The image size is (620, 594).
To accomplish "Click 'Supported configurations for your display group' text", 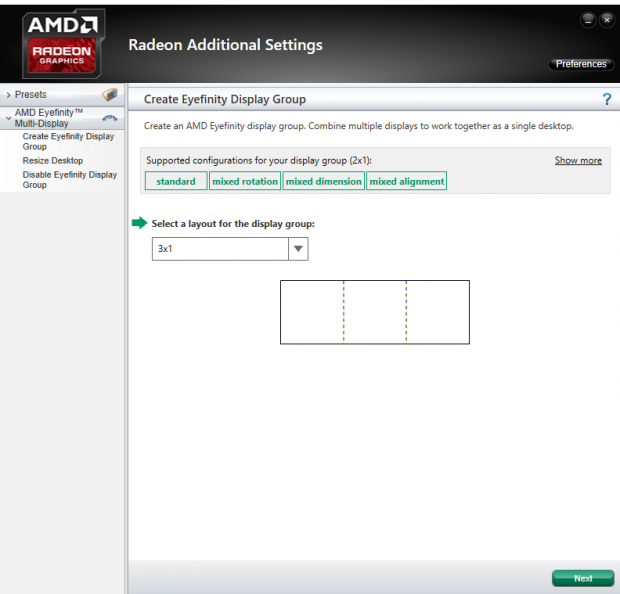I will [x=259, y=161].
